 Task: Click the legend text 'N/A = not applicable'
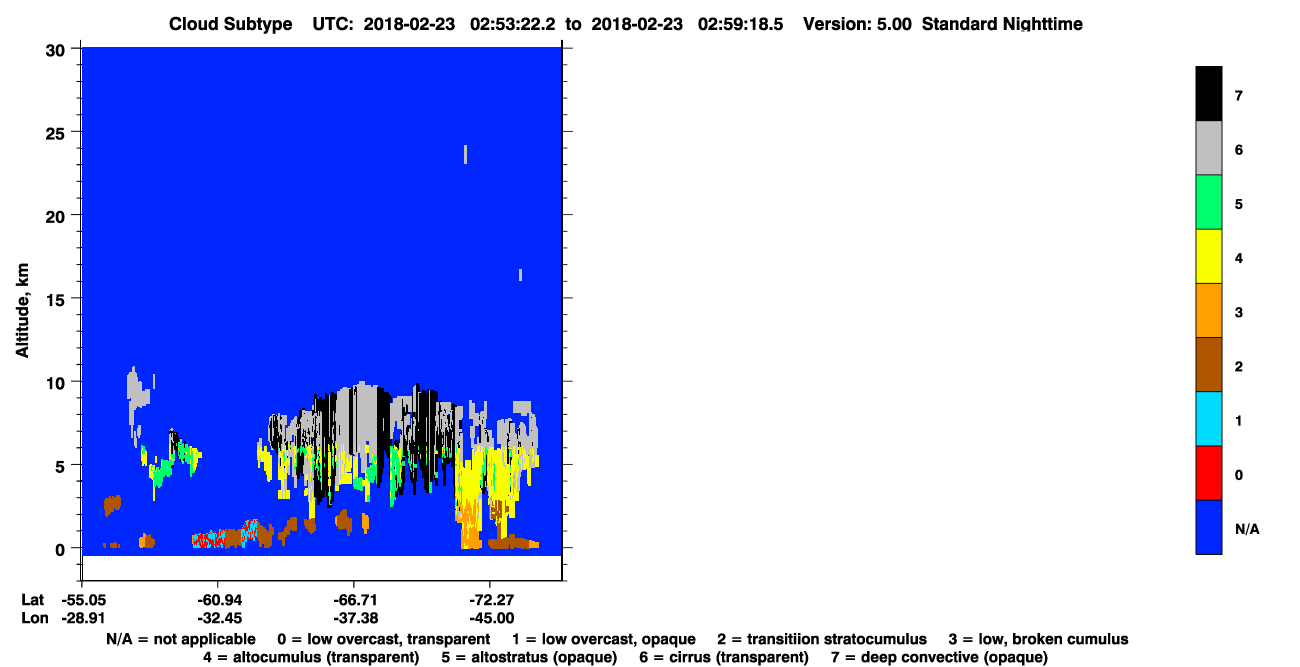coord(180,639)
